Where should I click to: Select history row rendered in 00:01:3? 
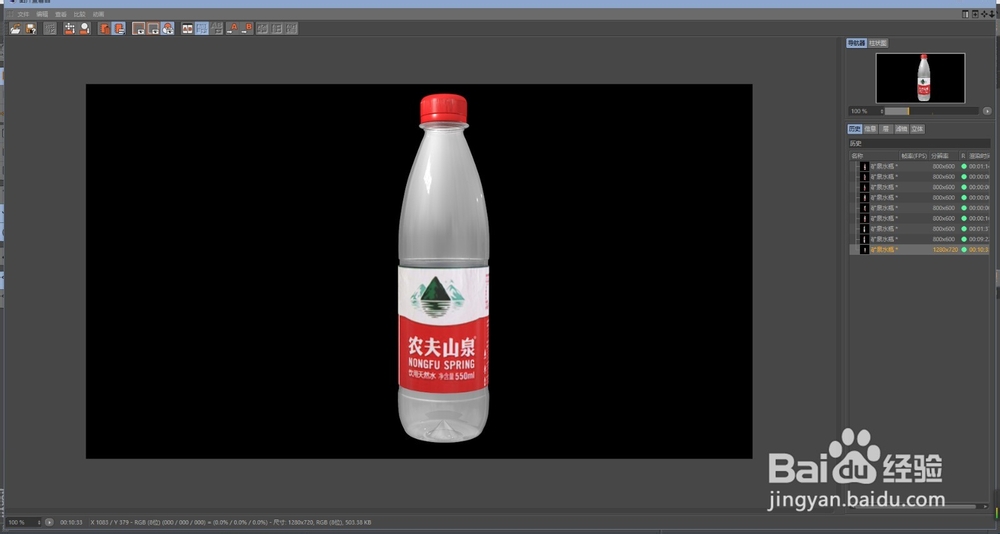pyautogui.click(x=919, y=229)
